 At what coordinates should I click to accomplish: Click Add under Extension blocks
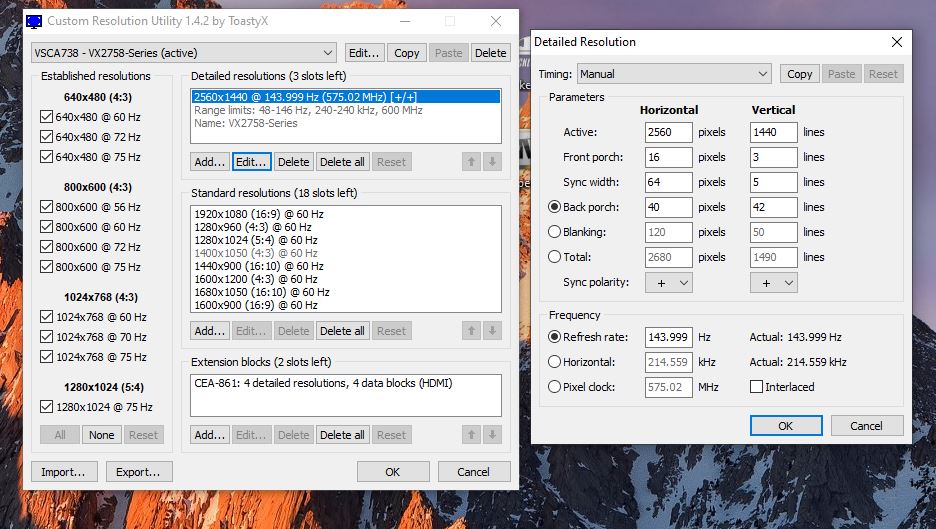point(210,435)
